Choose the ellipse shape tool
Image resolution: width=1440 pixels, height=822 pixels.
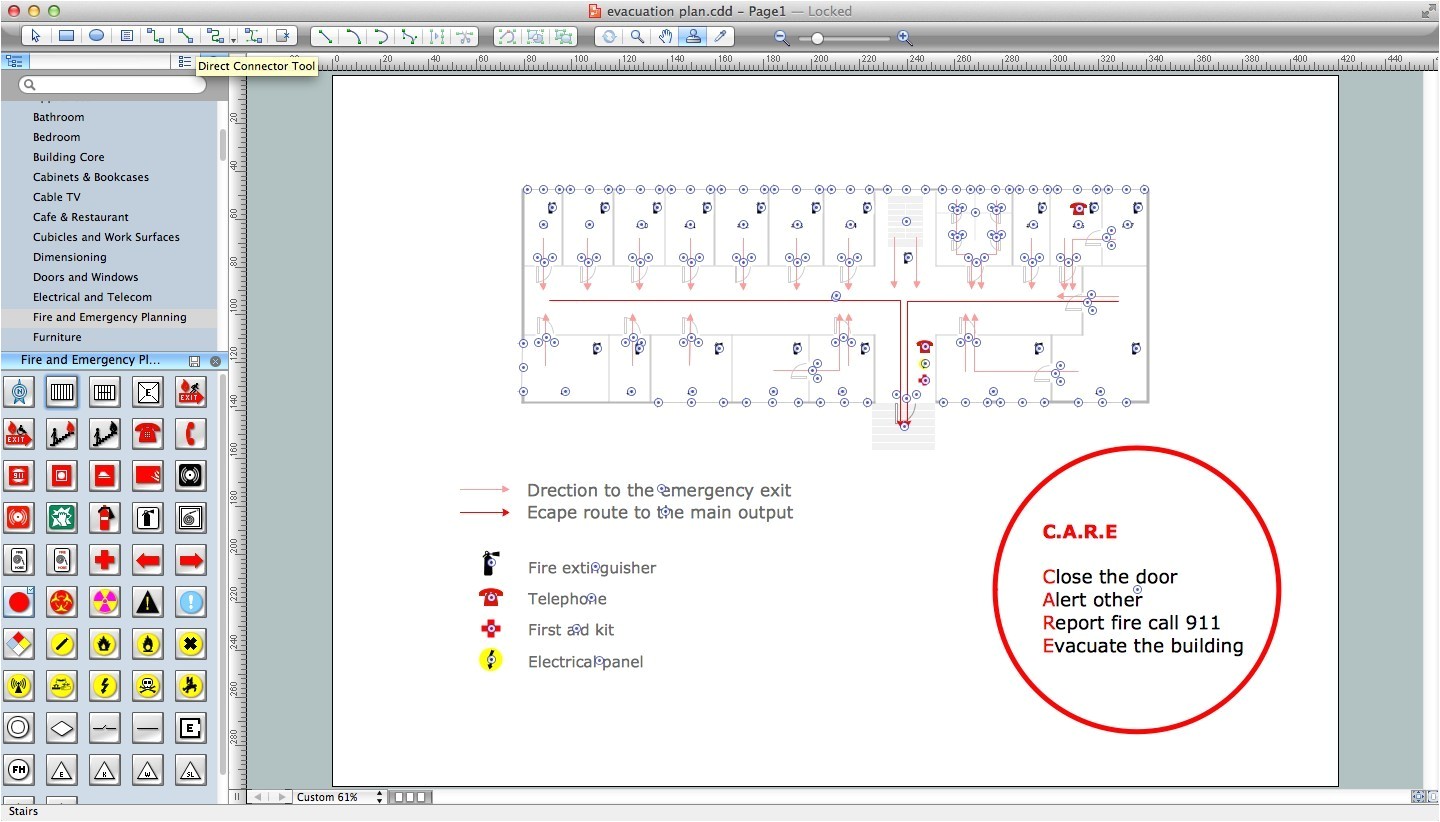click(97, 36)
